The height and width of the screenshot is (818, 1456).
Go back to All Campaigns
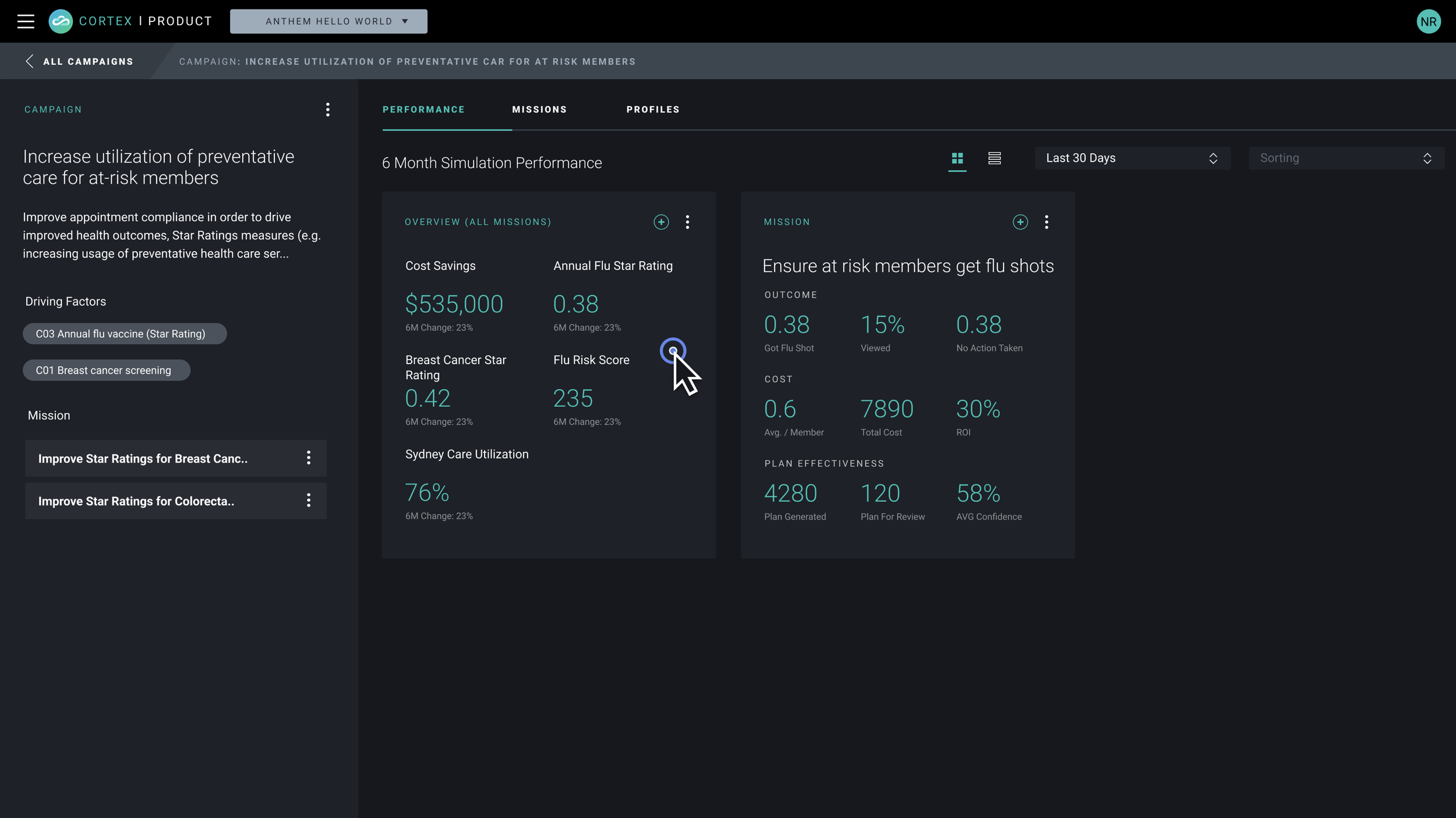(x=80, y=61)
